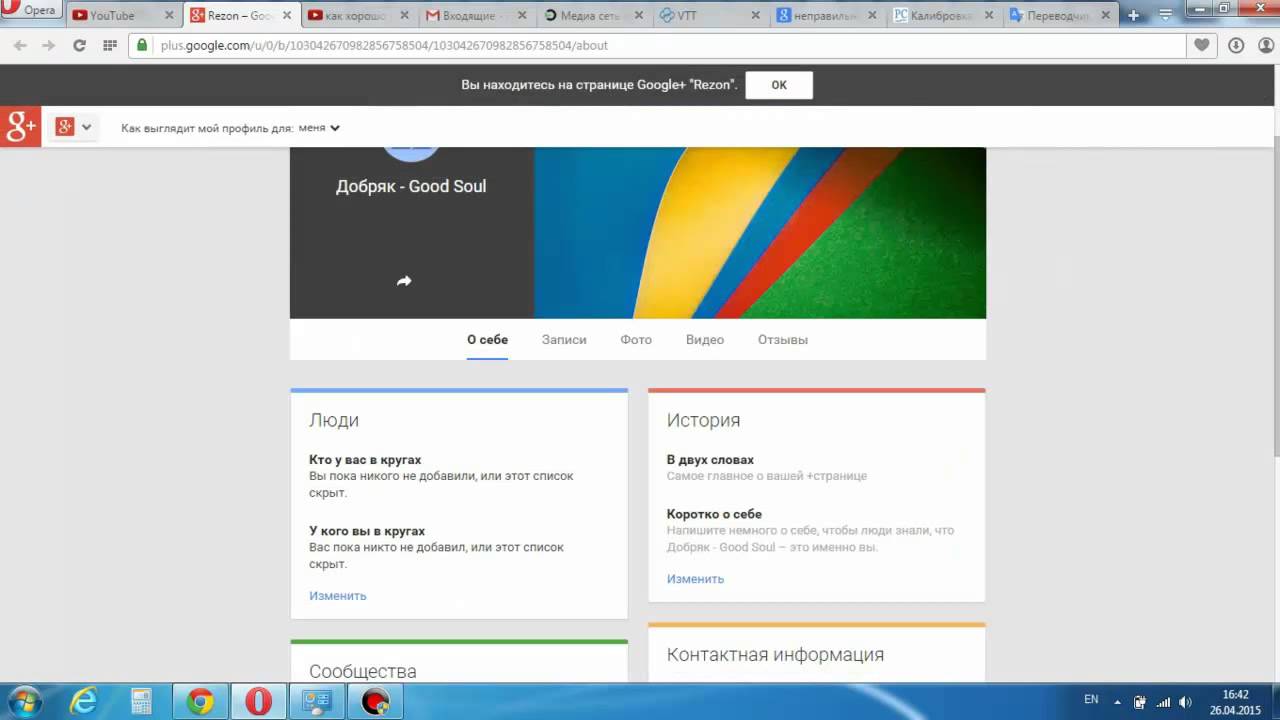Select the 'О себе' profile tab
This screenshot has width=1280, height=720.
pyautogui.click(x=487, y=340)
